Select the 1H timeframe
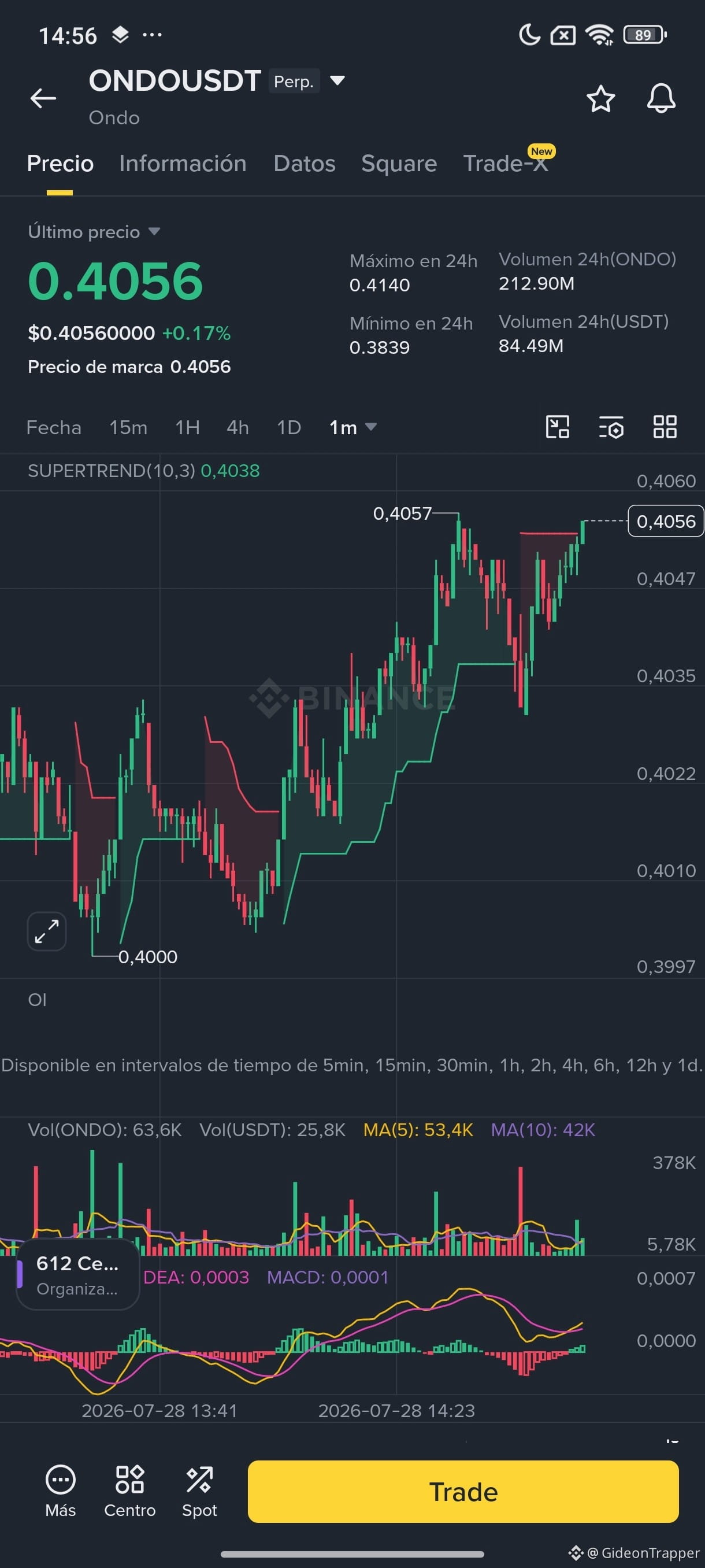The height and width of the screenshot is (1568, 705). 187,427
